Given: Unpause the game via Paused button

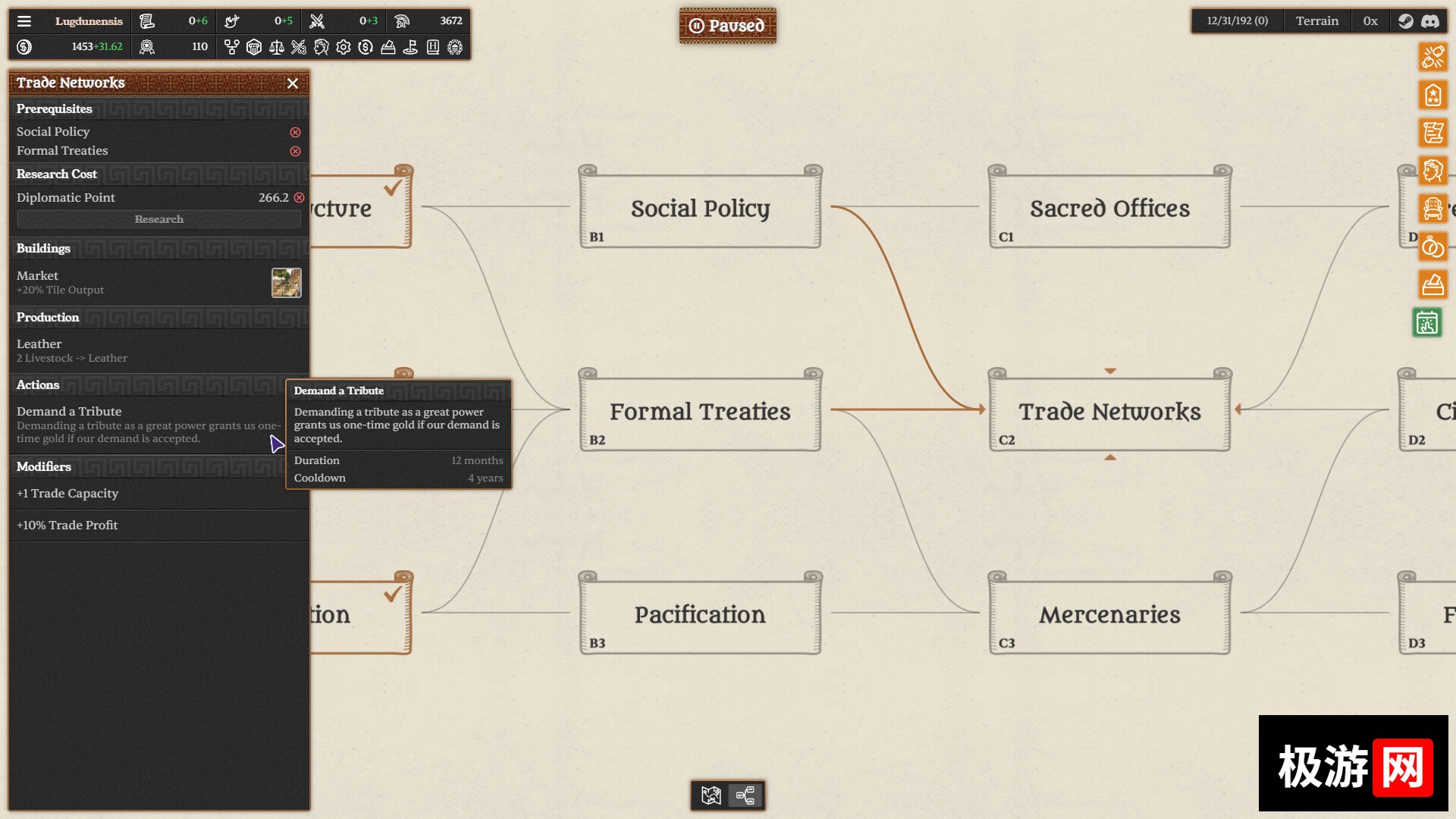Looking at the screenshot, I should 727,26.
